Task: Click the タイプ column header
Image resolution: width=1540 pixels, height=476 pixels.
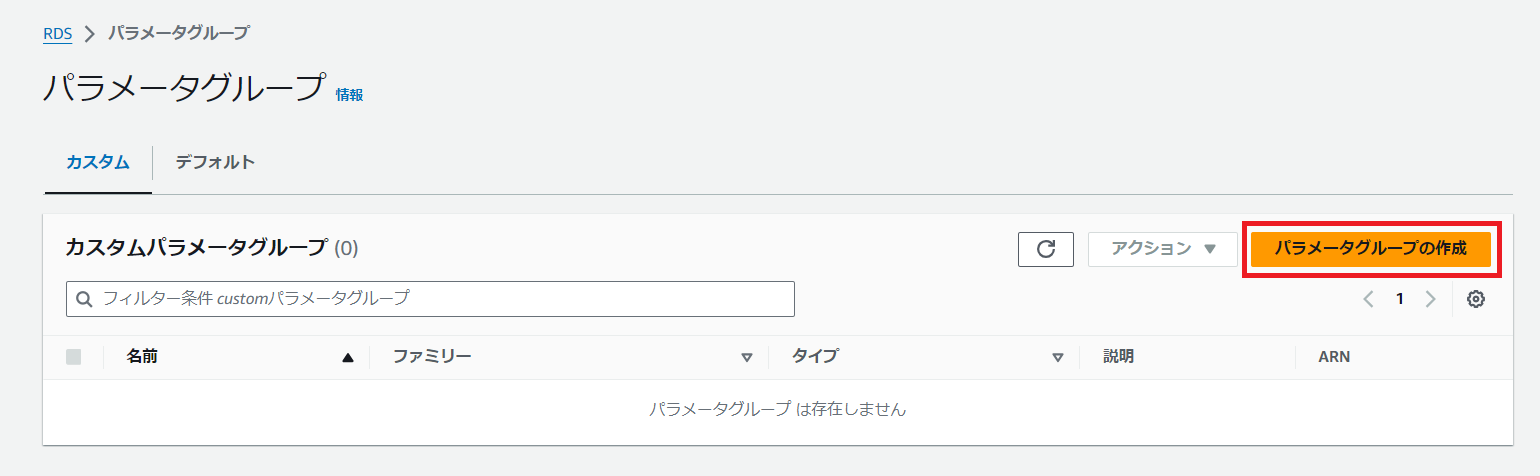Action: 815,357
